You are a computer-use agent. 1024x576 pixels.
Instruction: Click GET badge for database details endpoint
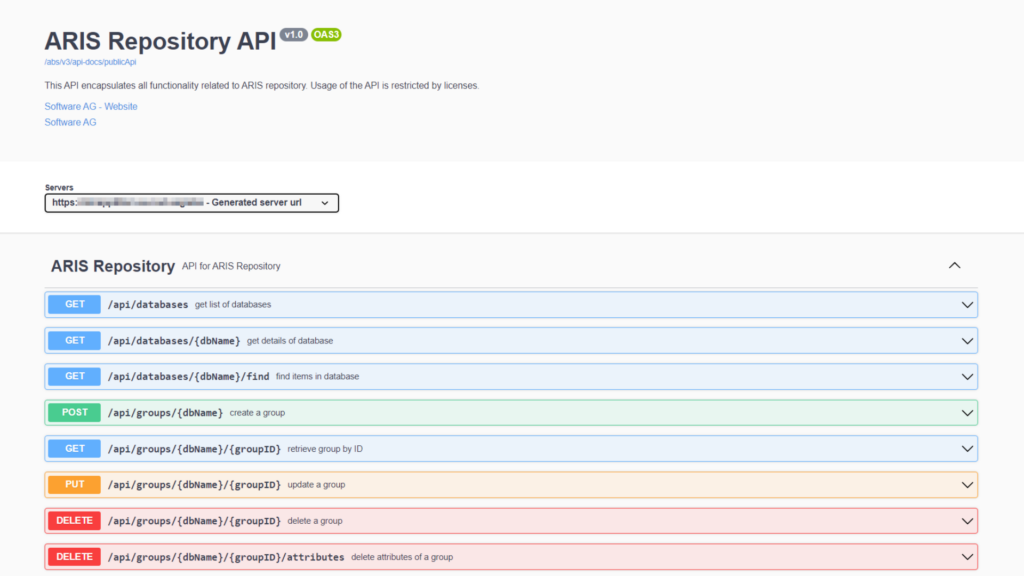tap(75, 340)
